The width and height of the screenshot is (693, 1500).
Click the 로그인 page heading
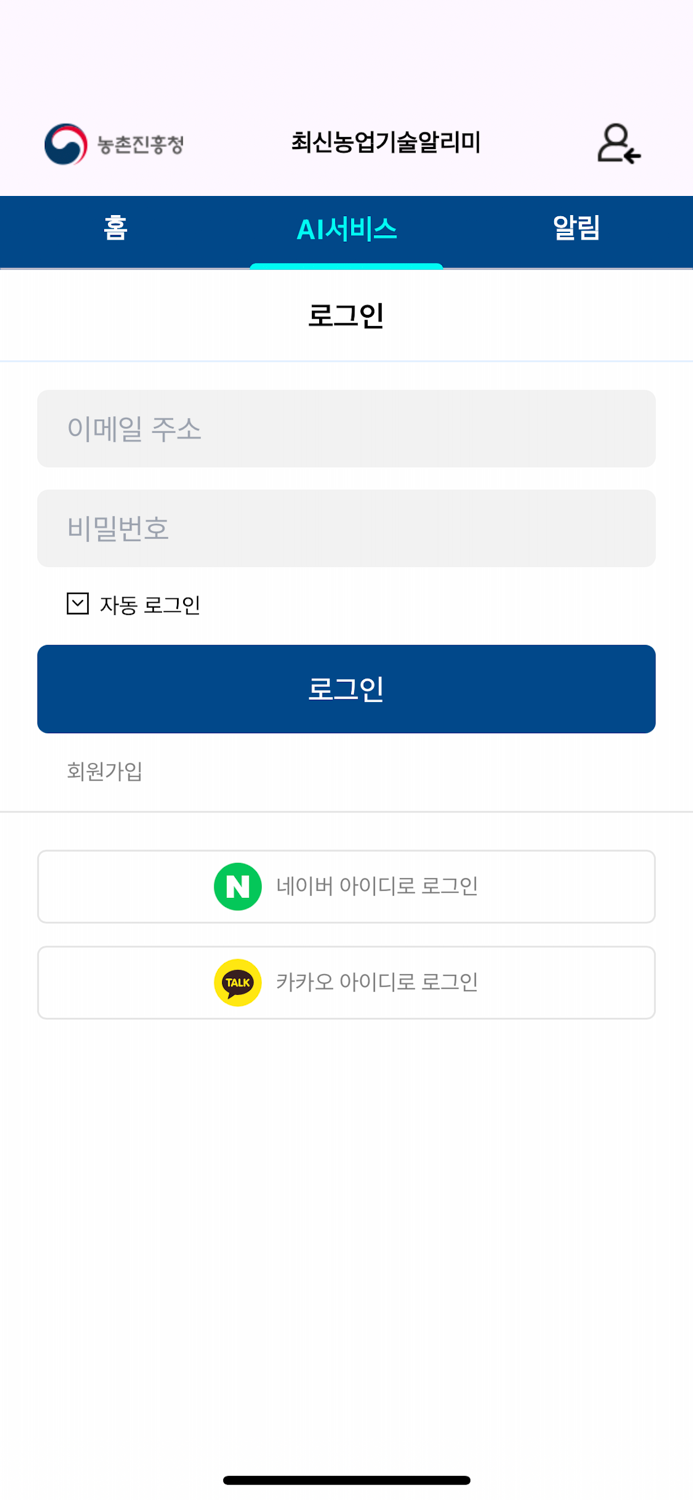(x=346, y=313)
